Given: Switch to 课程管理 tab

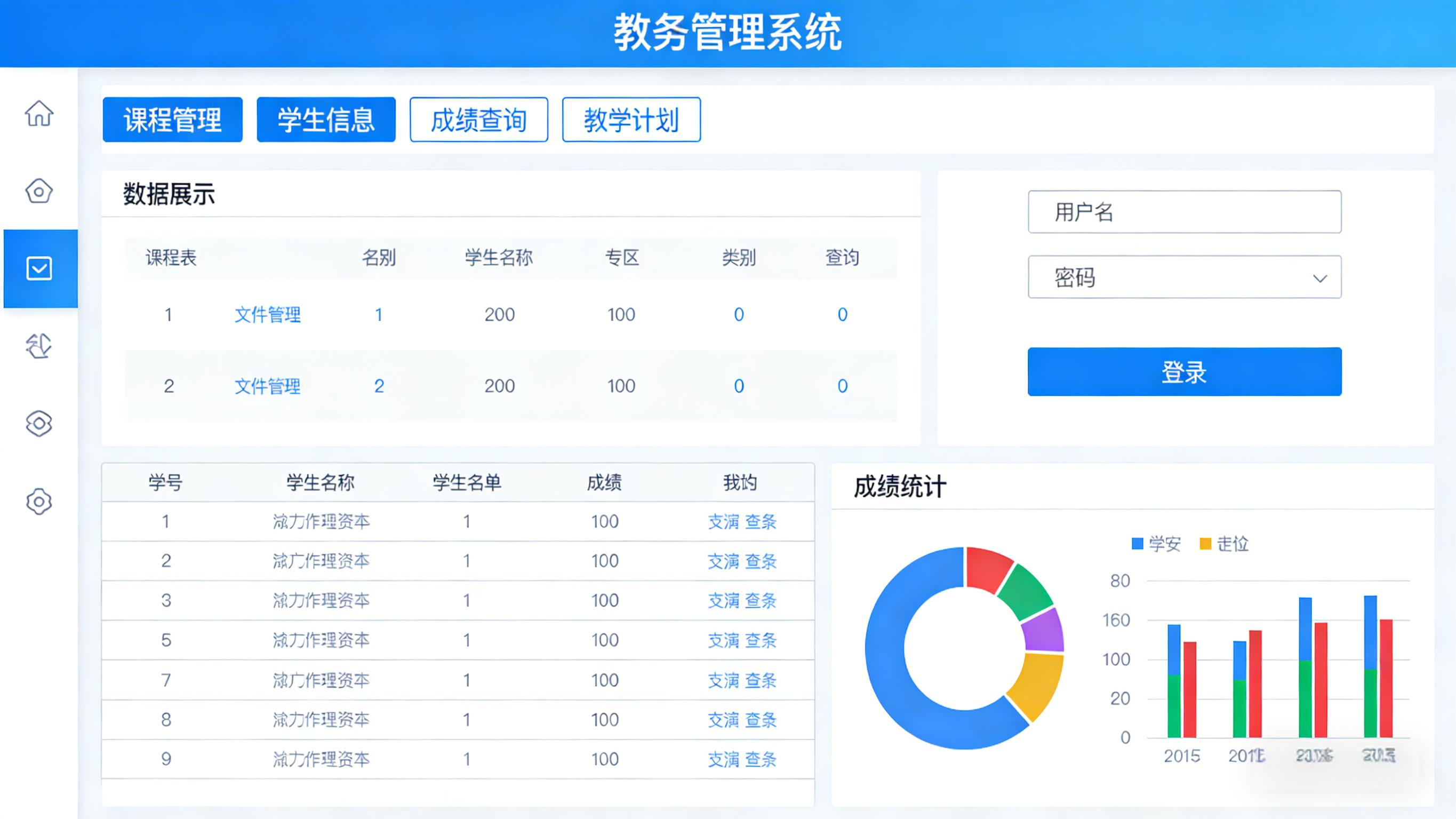Looking at the screenshot, I should [172, 120].
